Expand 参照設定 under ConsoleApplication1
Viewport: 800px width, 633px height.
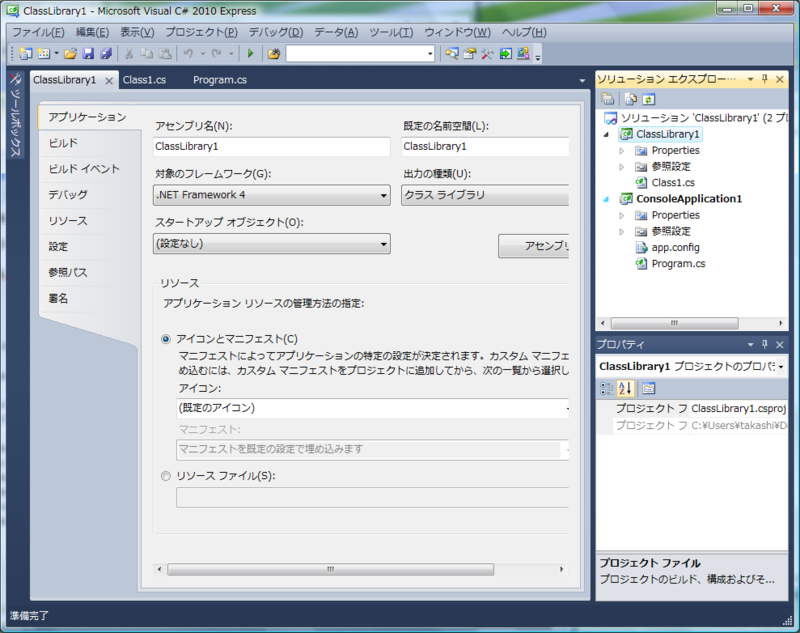pos(621,232)
